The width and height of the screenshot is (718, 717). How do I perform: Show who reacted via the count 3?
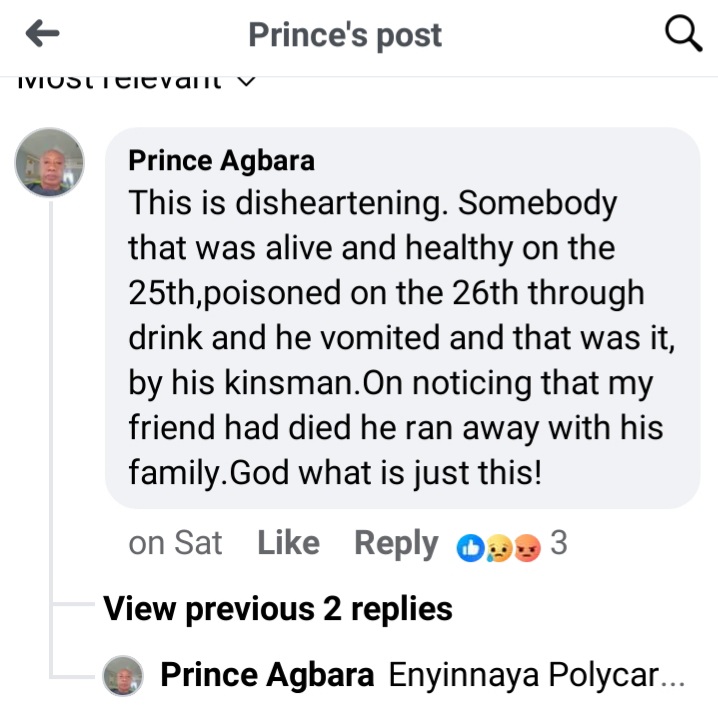coord(559,543)
